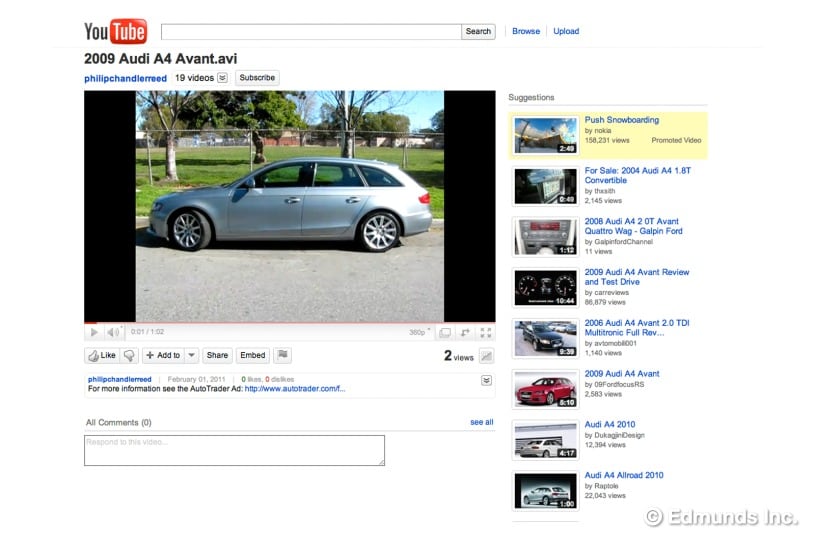Screen dimensions: 815x543
Task: Click the play button in video player
Action: pos(94,332)
